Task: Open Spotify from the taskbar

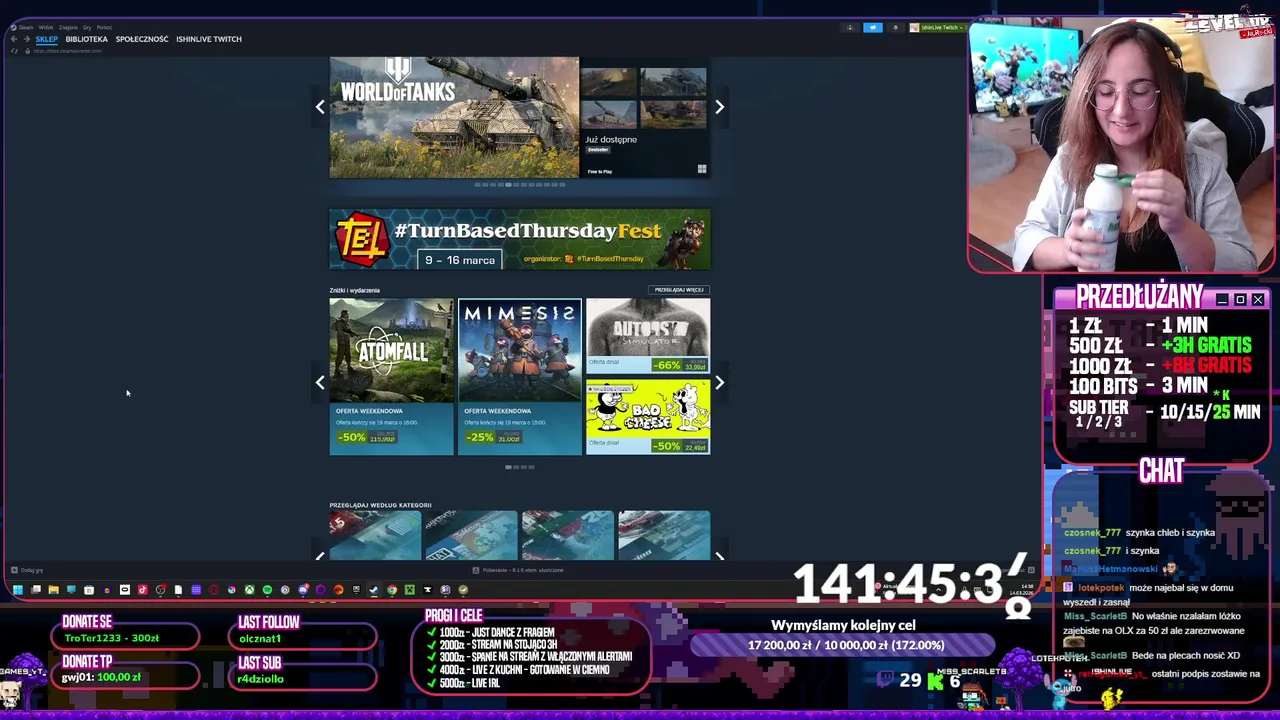Action: (267, 590)
